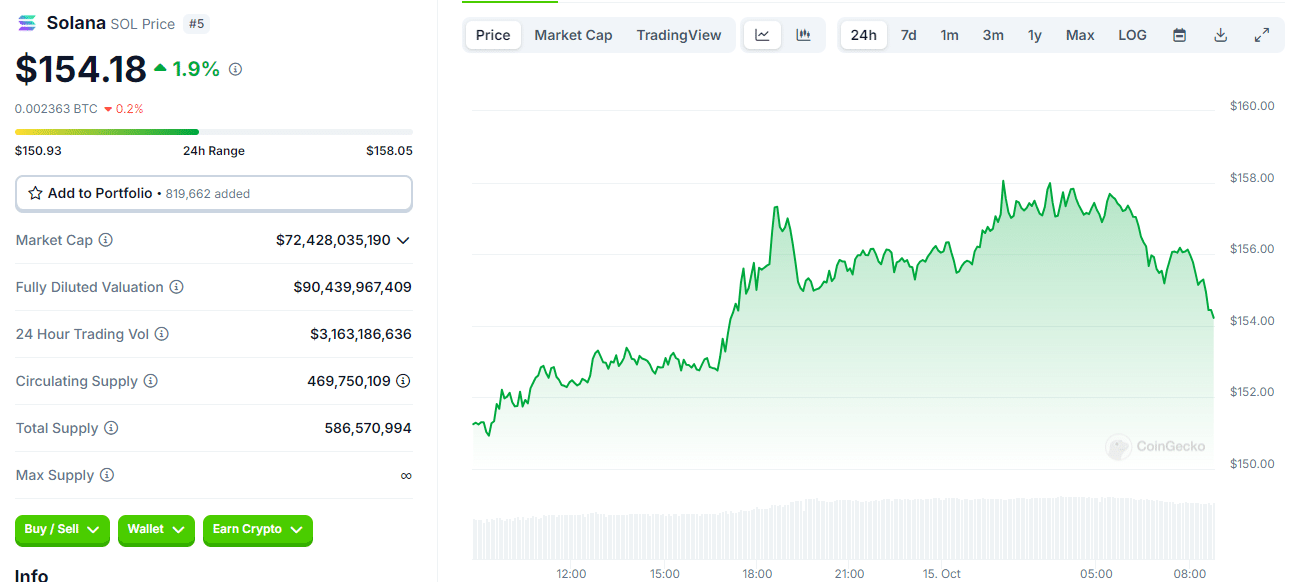
Task: Select the Max time range
Action: click(x=1080, y=35)
